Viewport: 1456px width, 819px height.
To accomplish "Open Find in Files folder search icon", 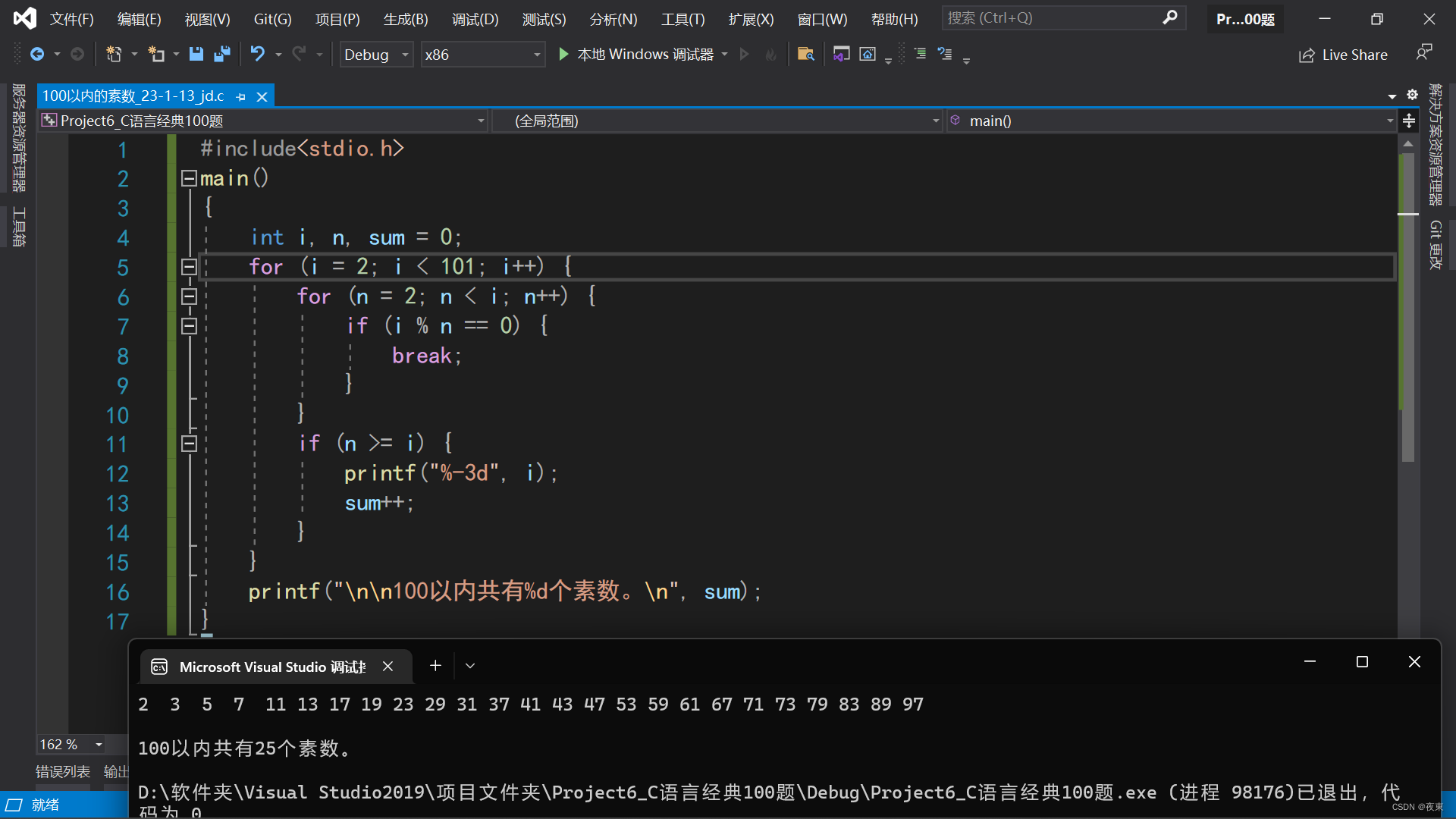I will click(806, 54).
